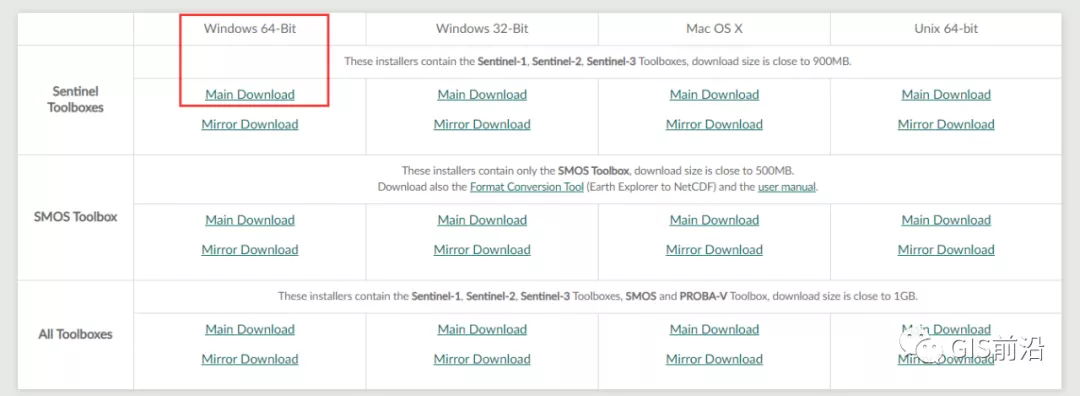Click the SMOS Toolbox row label
Screen dimensions: 1080x396
(x=76, y=217)
